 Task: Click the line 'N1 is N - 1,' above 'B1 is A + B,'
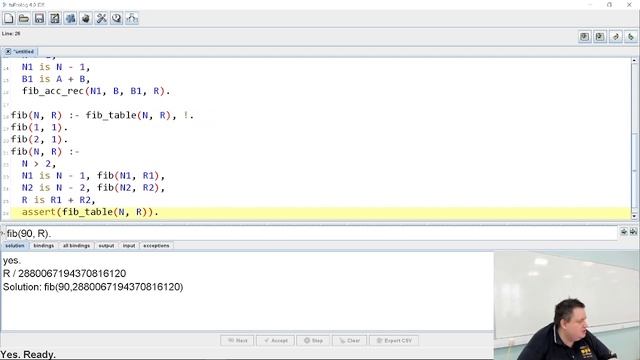coord(56,67)
